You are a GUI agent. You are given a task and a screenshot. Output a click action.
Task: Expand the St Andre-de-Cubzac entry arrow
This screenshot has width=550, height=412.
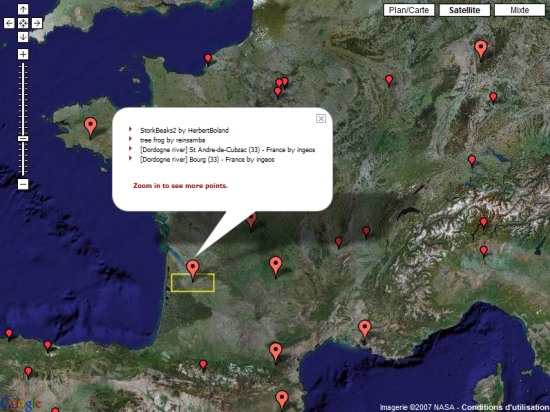coord(130,149)
